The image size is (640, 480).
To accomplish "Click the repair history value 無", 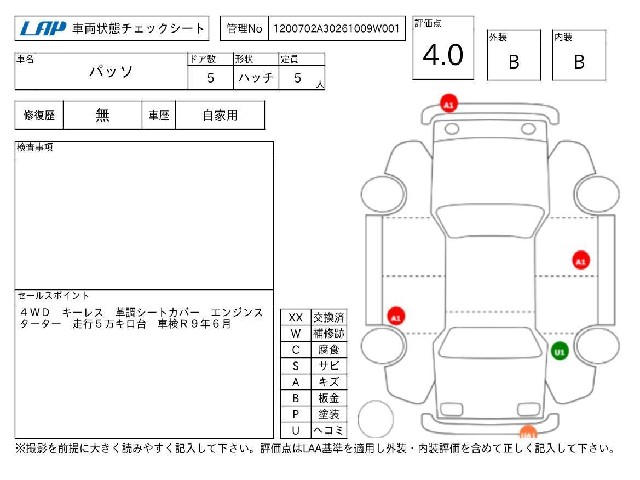I will point(102,115).
